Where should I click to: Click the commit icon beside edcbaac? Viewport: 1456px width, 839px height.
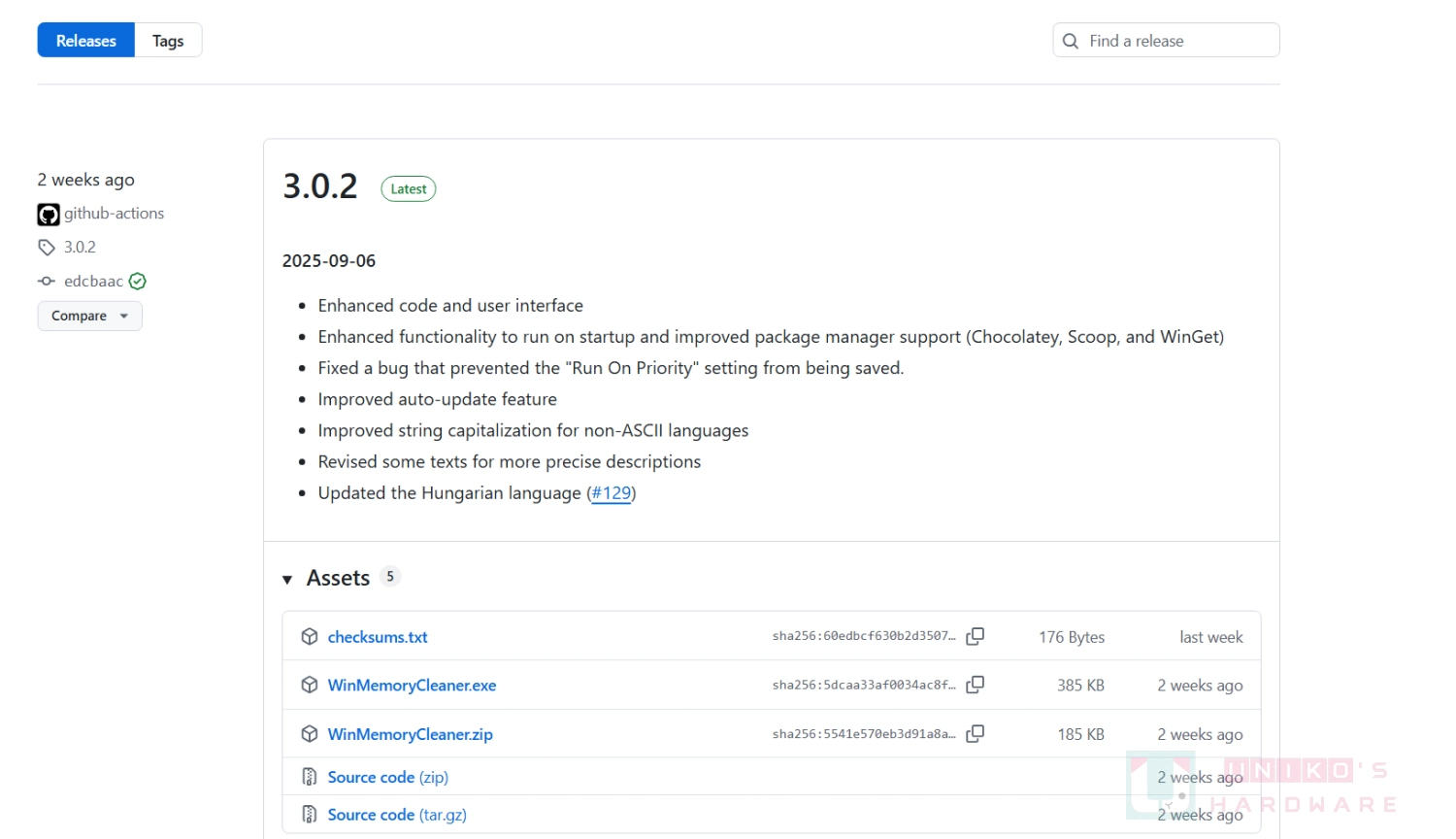47,282
